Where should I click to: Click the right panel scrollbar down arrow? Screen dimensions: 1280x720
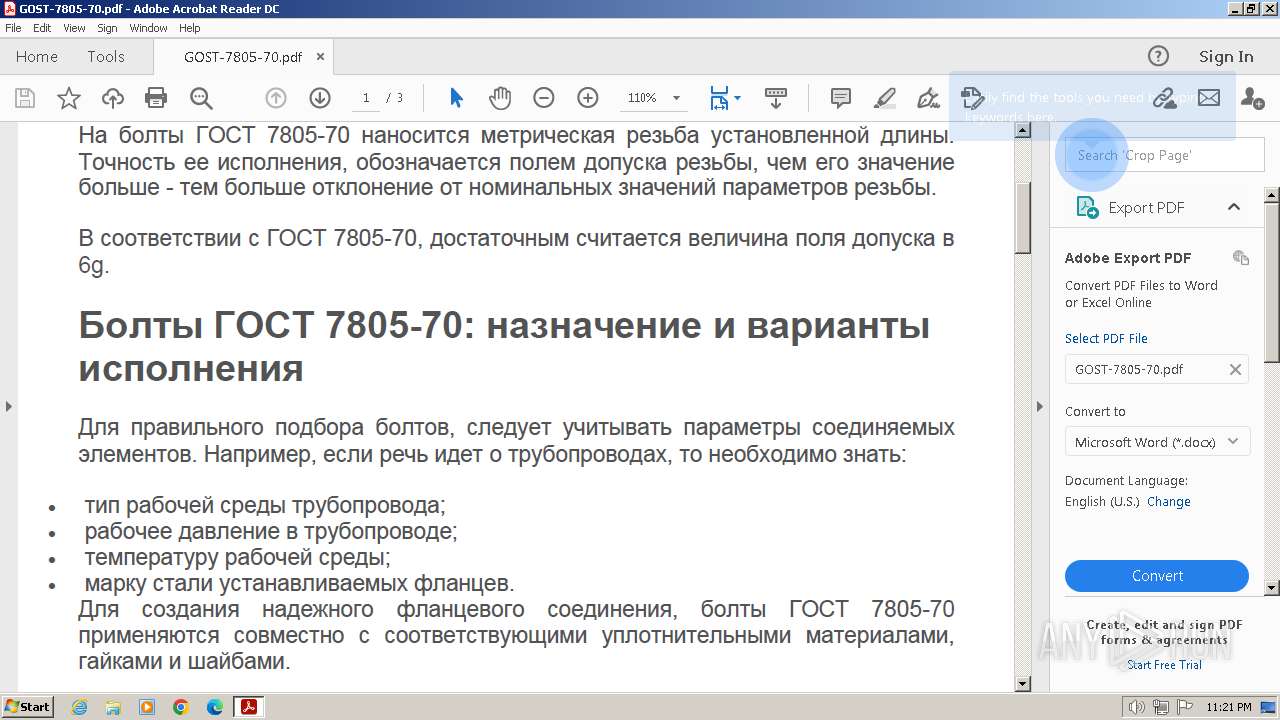pos(1272,588)
